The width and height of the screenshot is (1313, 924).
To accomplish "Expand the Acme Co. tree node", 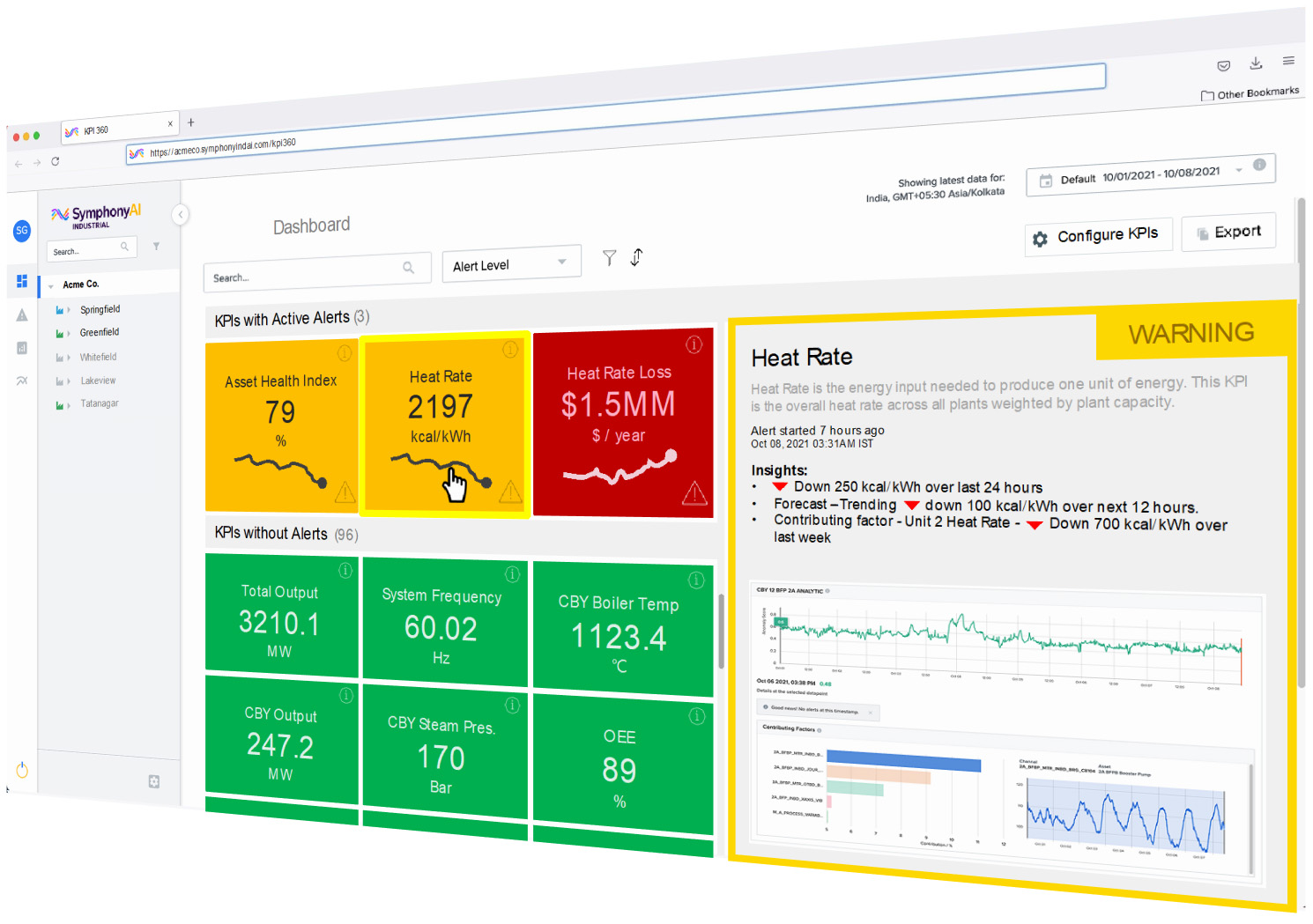I will point(51,286).
